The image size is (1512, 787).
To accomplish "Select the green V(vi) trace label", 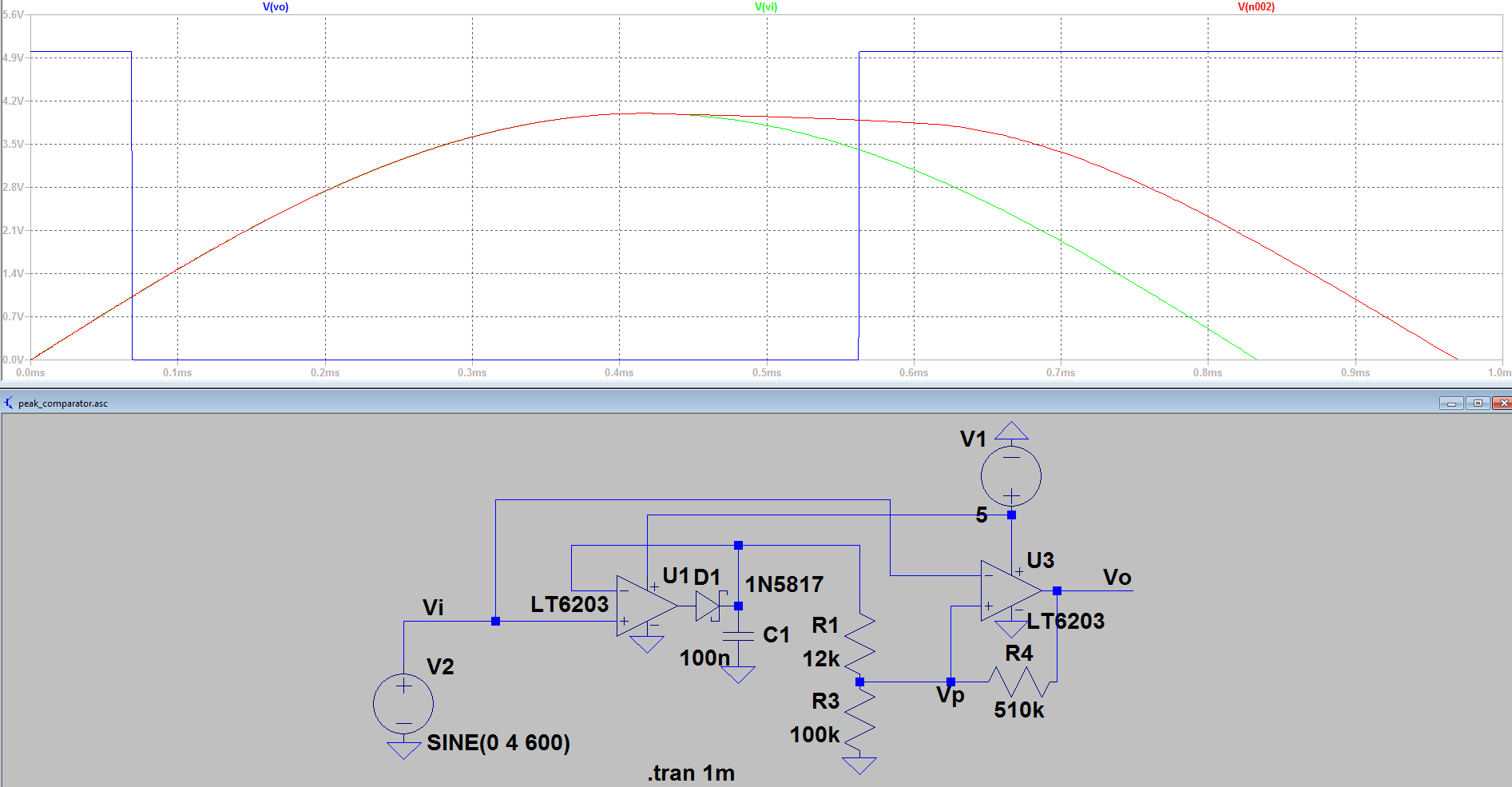I will (766, 7).
